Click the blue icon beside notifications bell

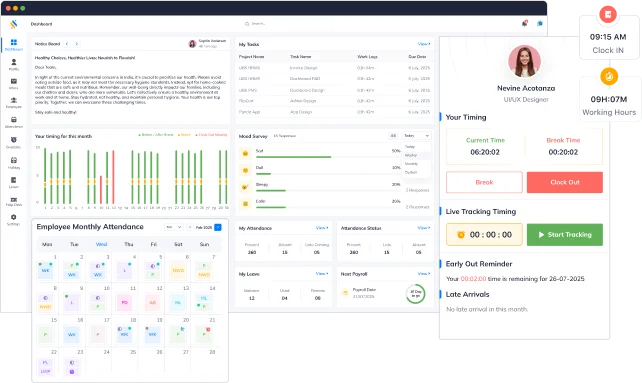tap(540, 23)
